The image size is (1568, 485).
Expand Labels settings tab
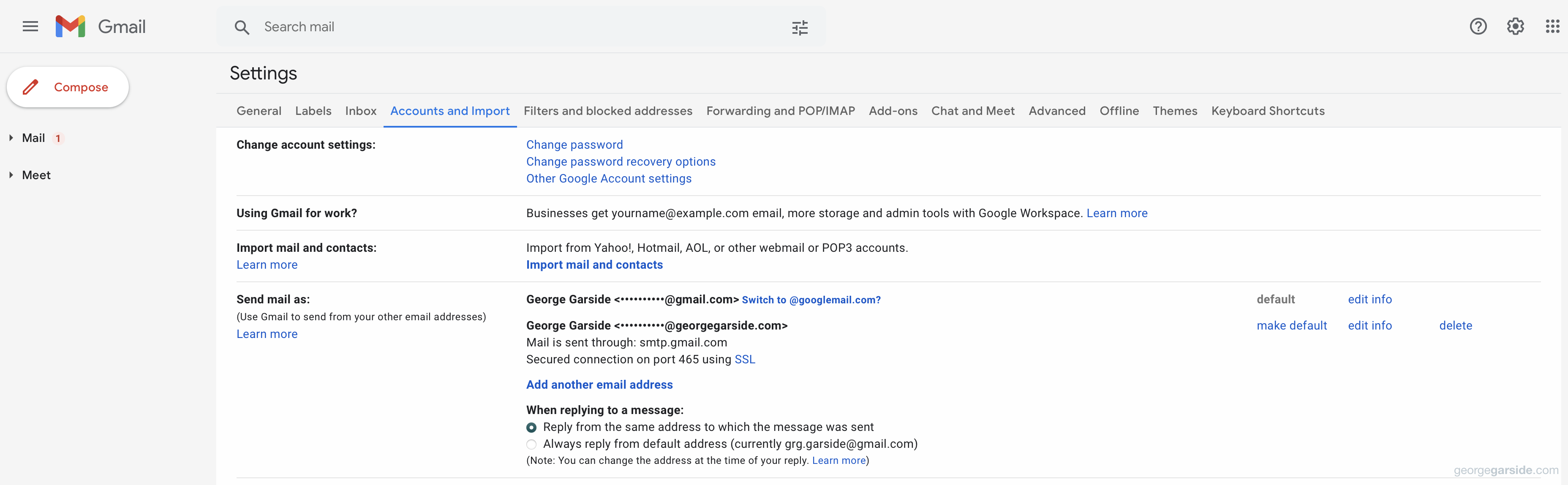coord(312,110)
